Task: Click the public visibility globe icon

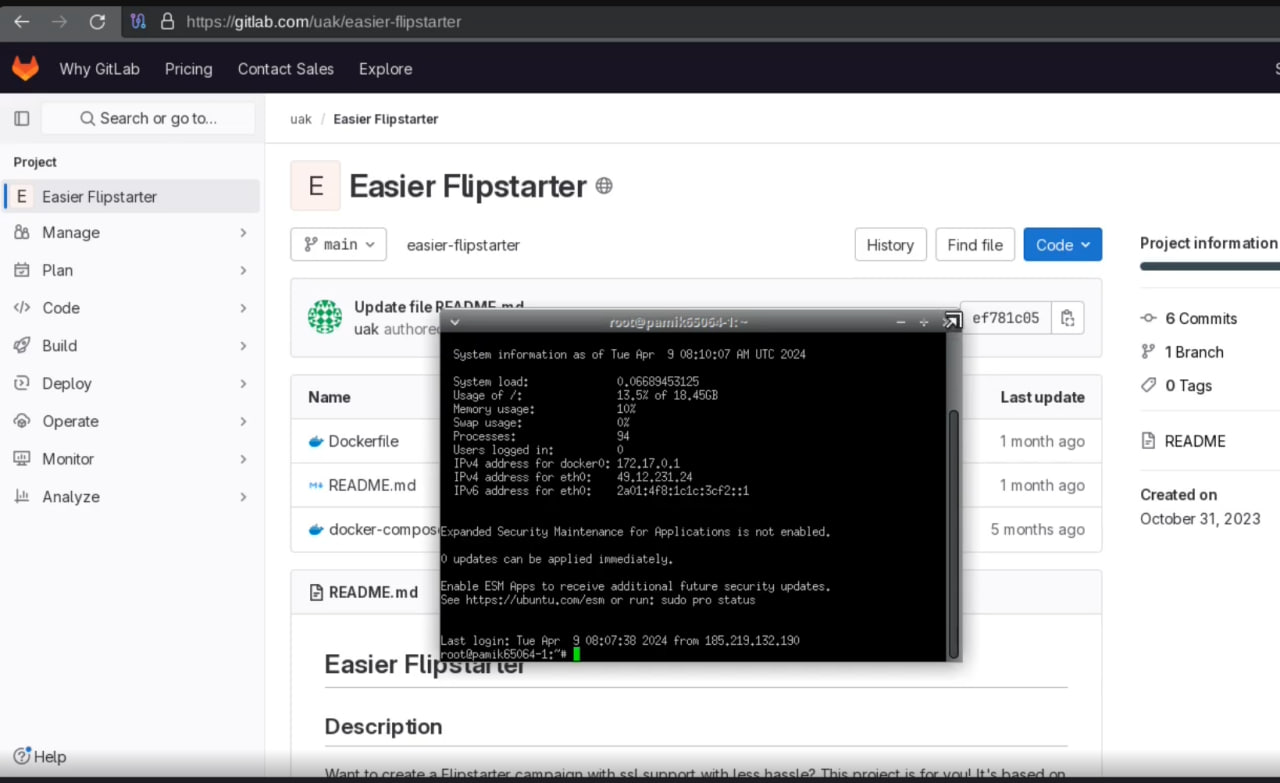Action: (x=604, y=186)
